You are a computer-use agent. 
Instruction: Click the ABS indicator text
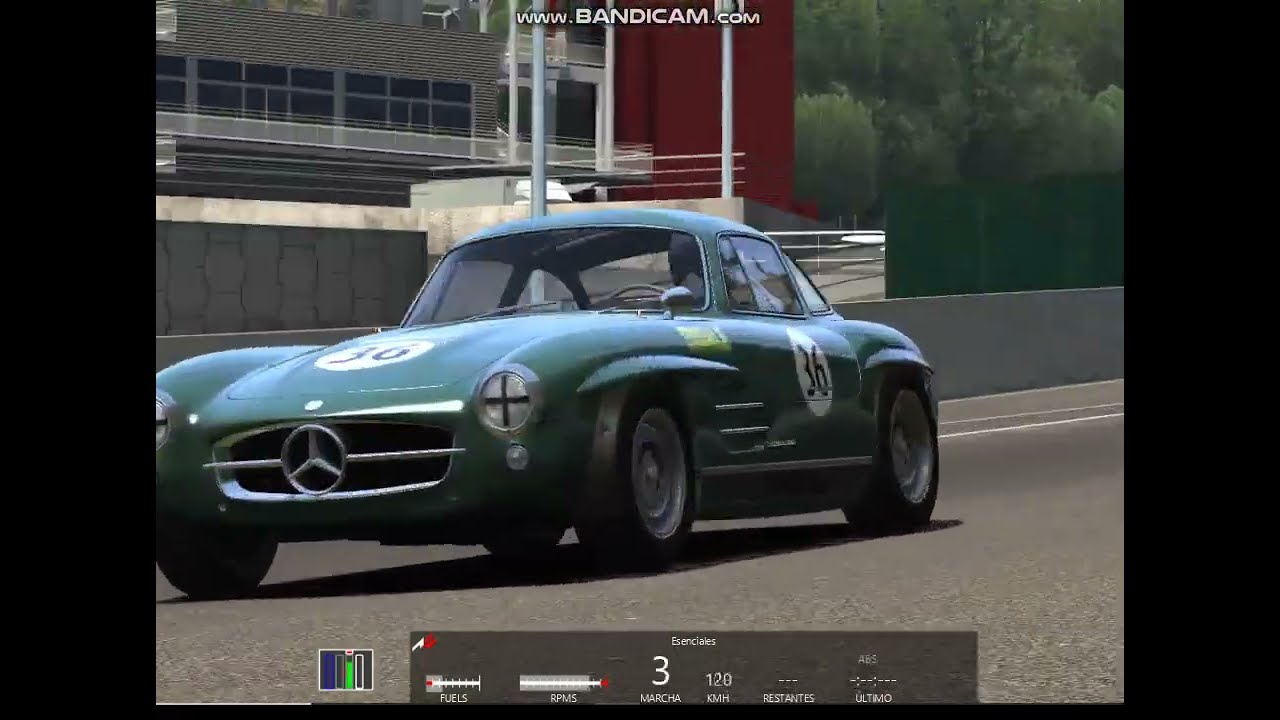click(x=868, y=660)
